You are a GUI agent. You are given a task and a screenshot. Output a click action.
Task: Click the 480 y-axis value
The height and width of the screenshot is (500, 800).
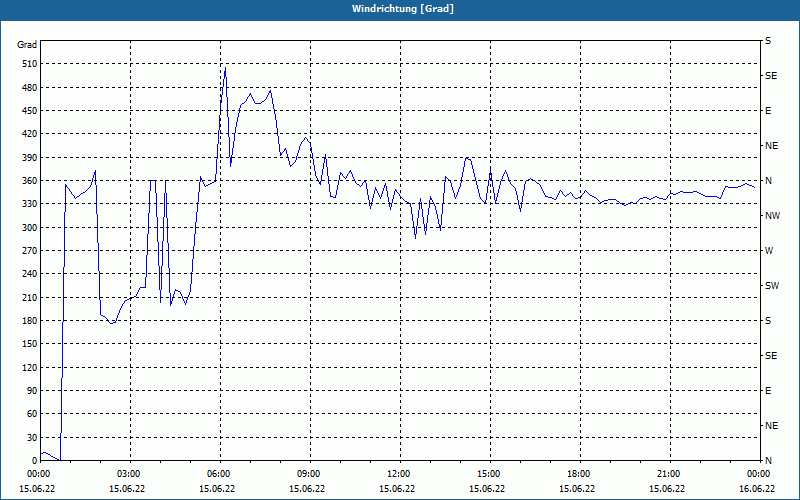click(29, 88)
